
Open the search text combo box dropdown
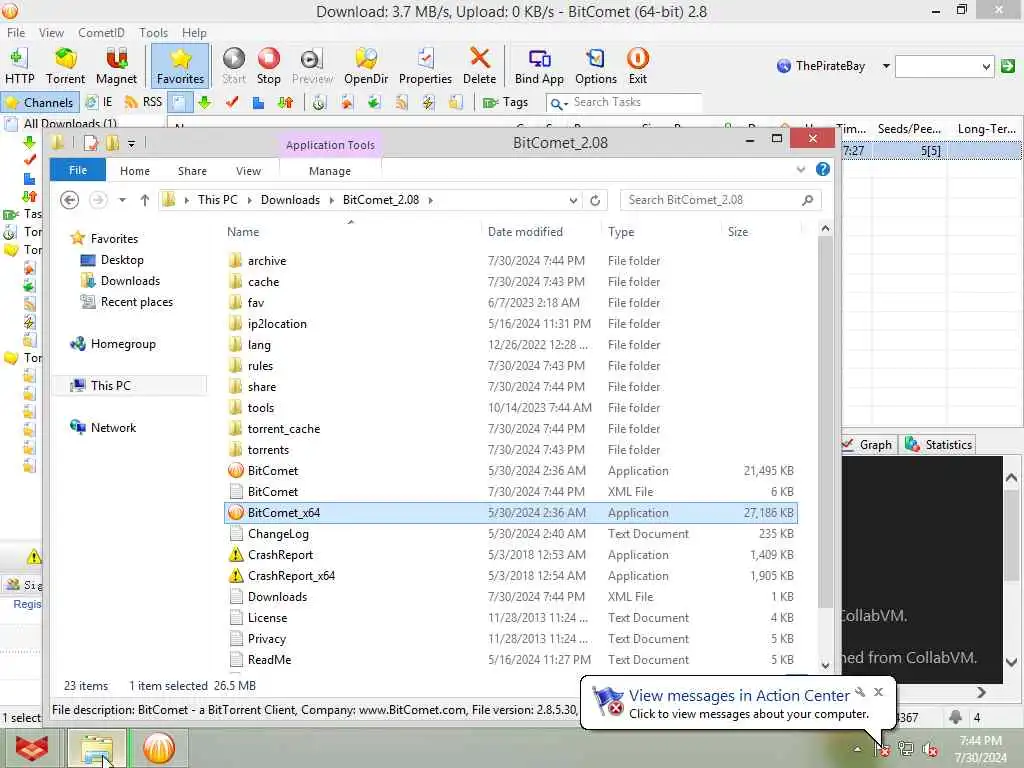[x=986, y=66]
